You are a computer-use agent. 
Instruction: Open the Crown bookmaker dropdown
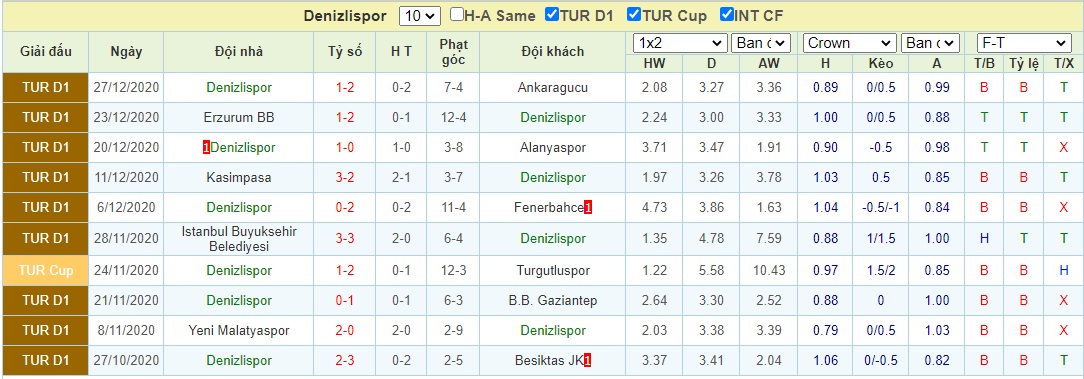(850, 43)
